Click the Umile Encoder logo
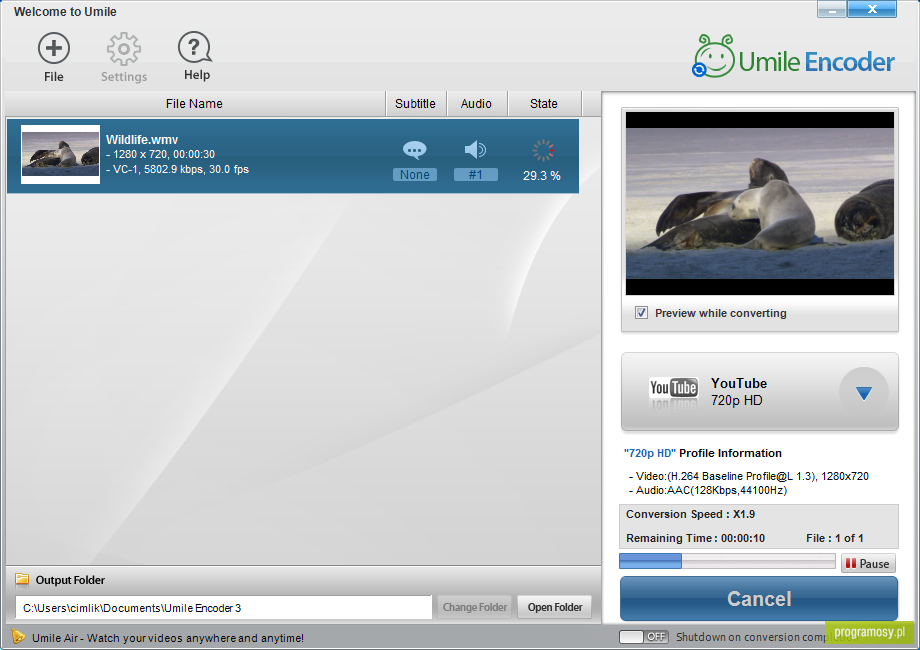920x650 pixels. click(794, 57)
